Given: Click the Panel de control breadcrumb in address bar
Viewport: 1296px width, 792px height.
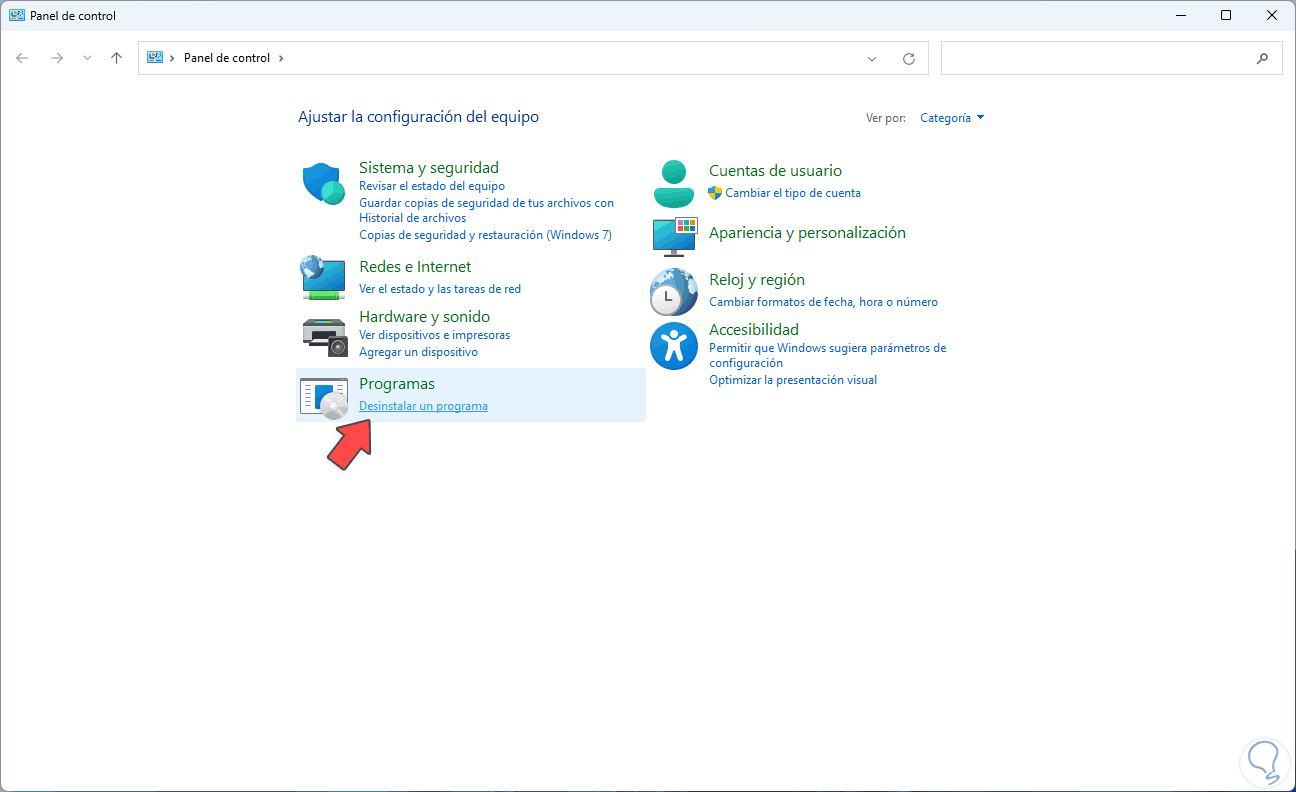Looking at the screenshot, I should [x=227, y=58].
